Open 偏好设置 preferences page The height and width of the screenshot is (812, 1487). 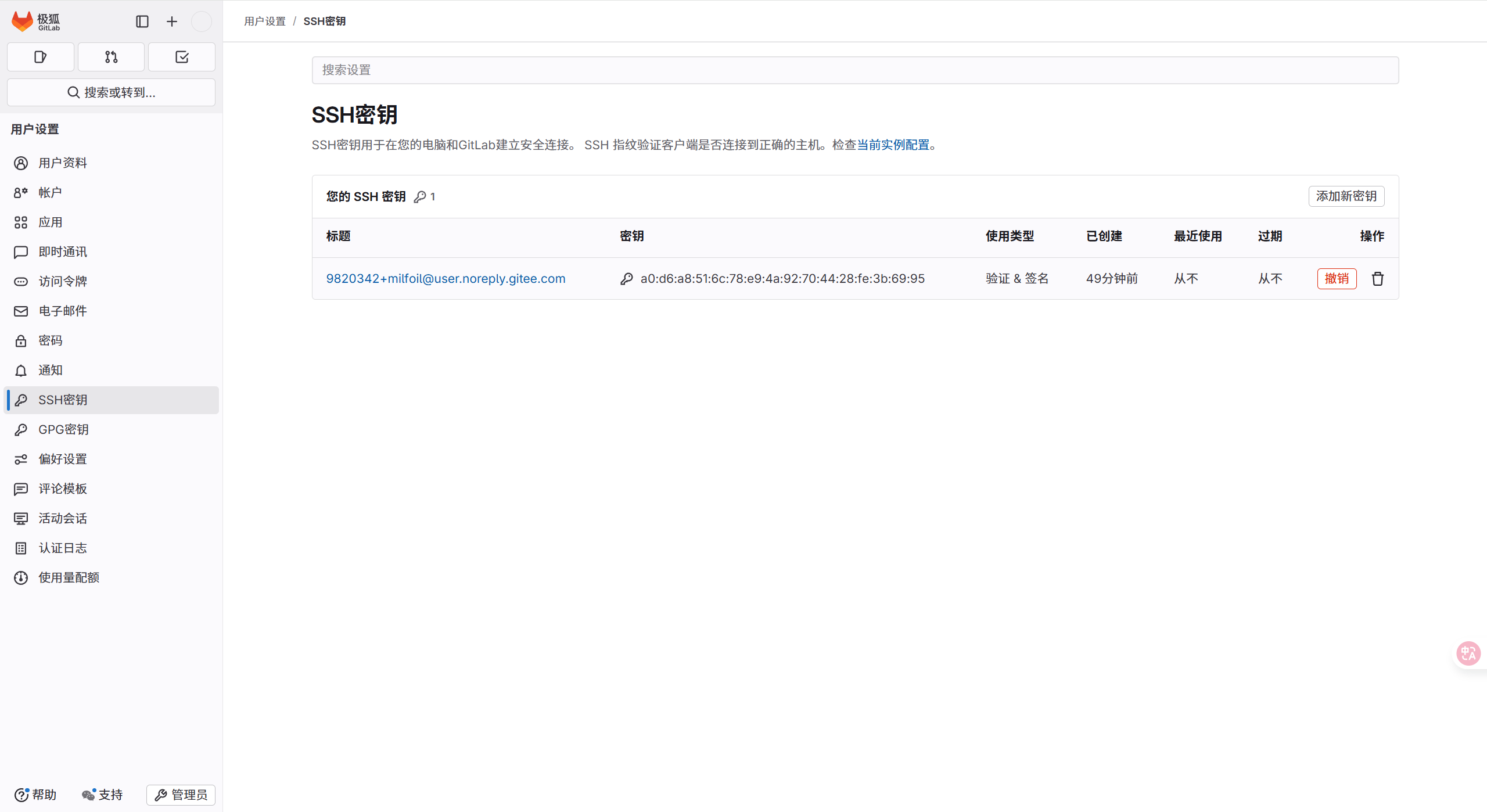pyautogui.click(x=63, y=459)
